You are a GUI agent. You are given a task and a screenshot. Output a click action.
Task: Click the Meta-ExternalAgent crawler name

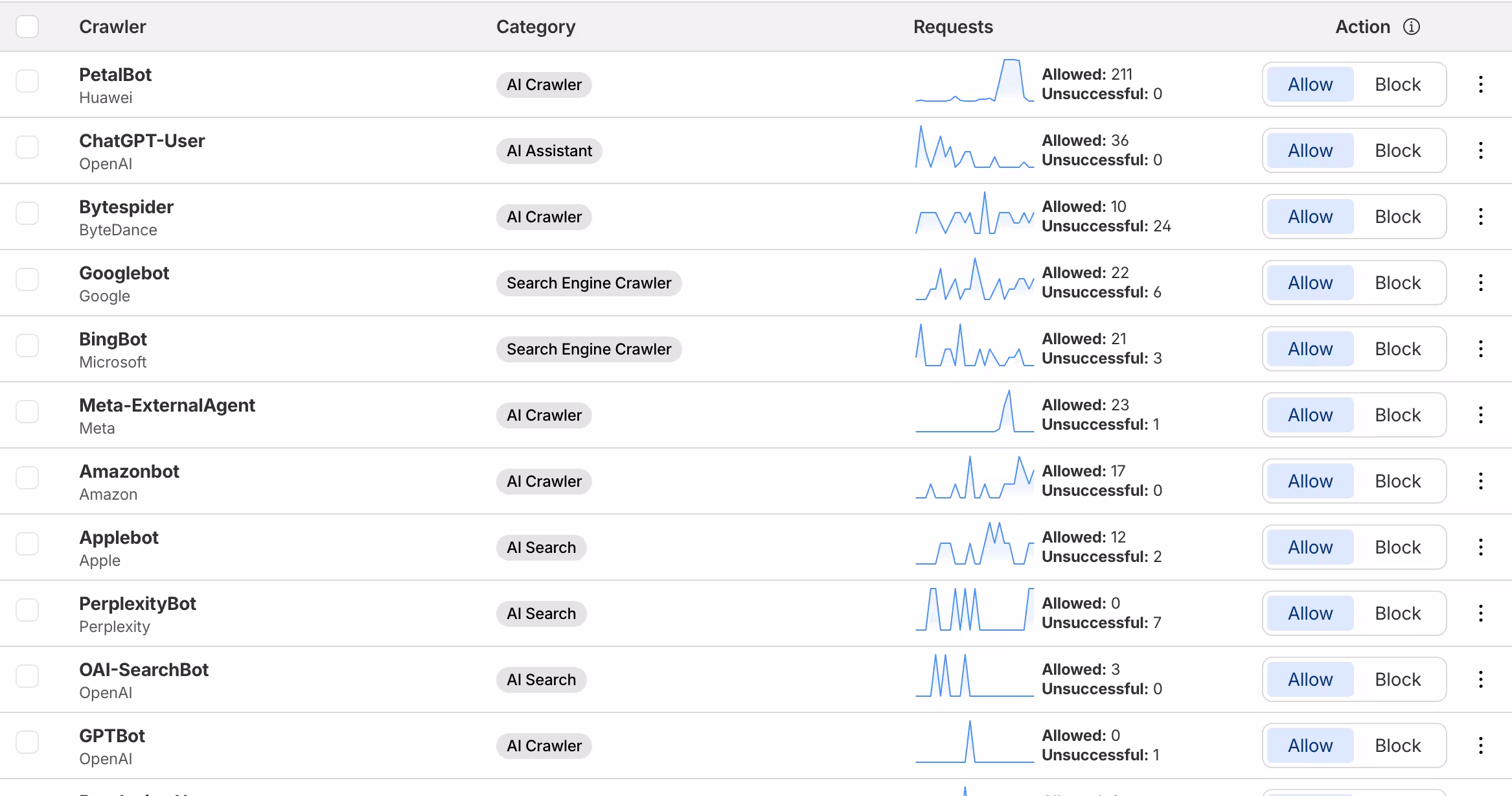(x=167, y=405)
